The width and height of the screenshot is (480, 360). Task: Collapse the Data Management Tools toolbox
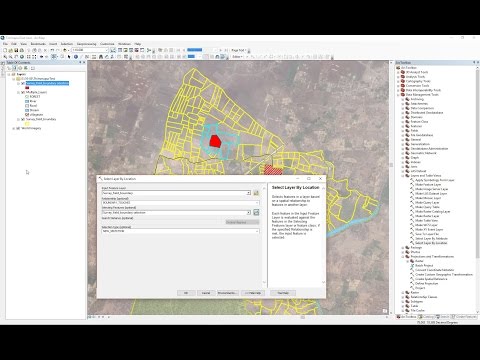point(398,95)
